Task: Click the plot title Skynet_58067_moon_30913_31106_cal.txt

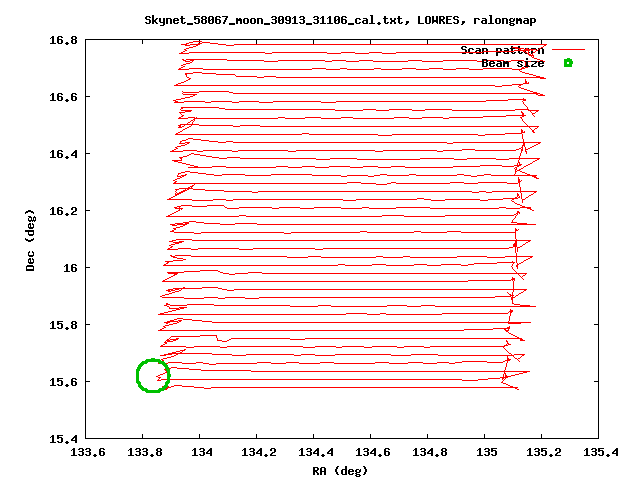Action: [x=278, y=20]
